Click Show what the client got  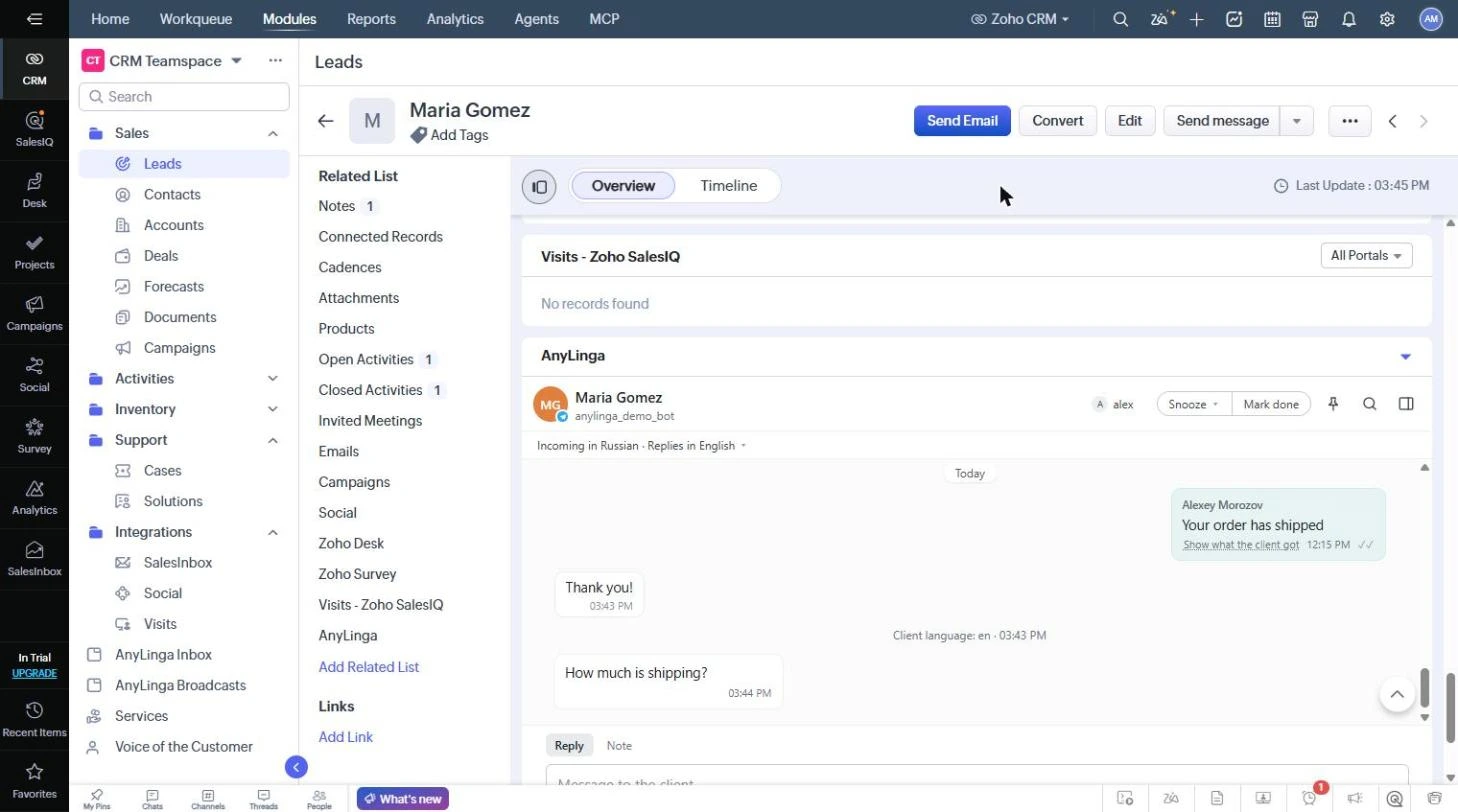point(1241,545)
